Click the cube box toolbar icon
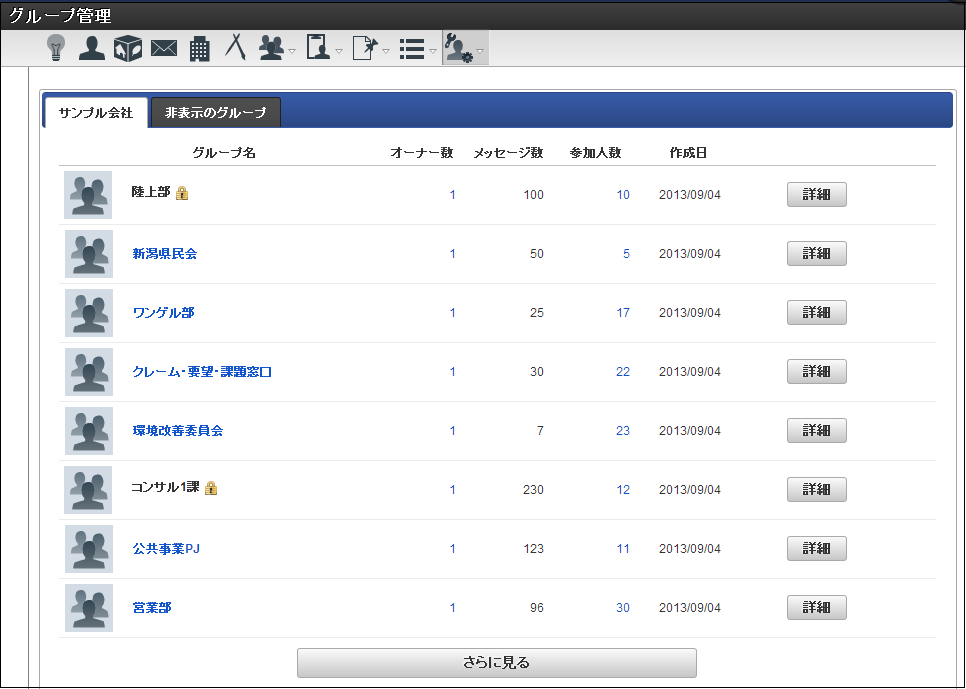 click(x=127, y=47)
